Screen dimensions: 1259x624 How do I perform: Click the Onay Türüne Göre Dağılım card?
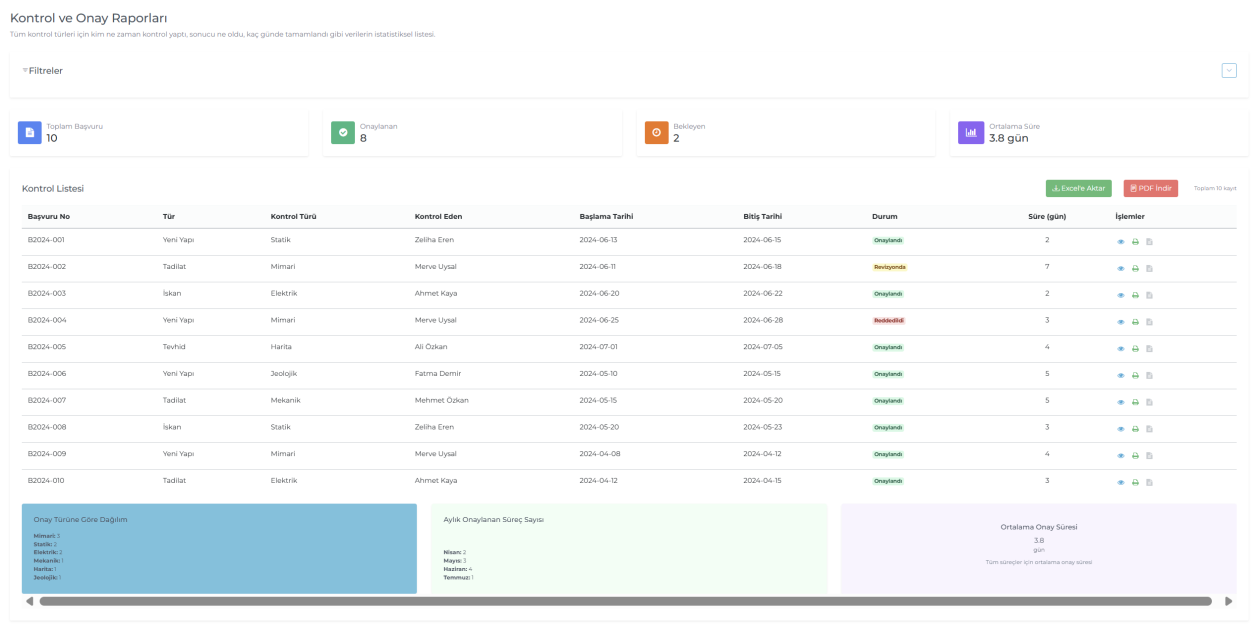click(219, 549)
